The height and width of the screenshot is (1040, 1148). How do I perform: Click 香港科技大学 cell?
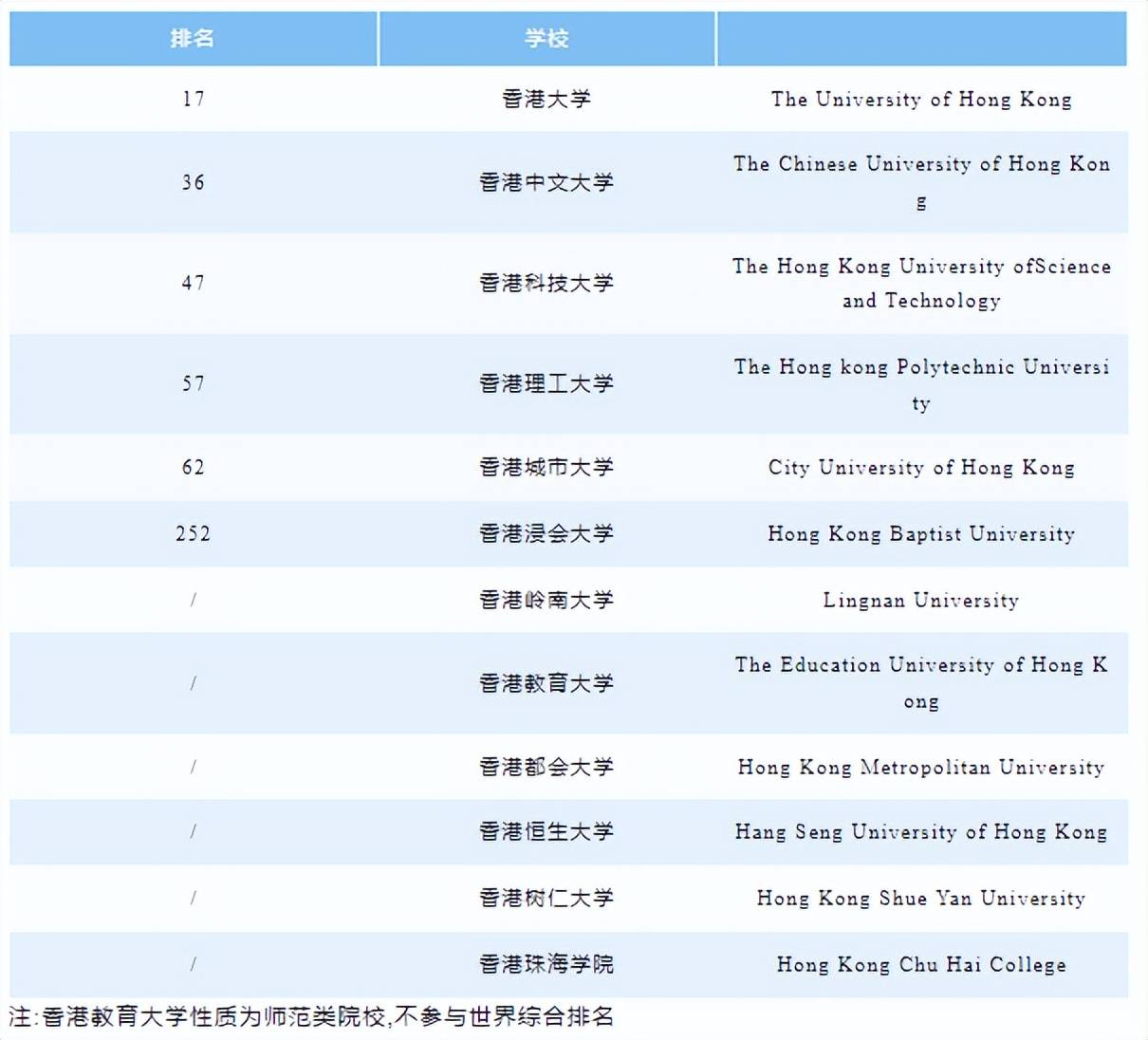pos(546,283)
